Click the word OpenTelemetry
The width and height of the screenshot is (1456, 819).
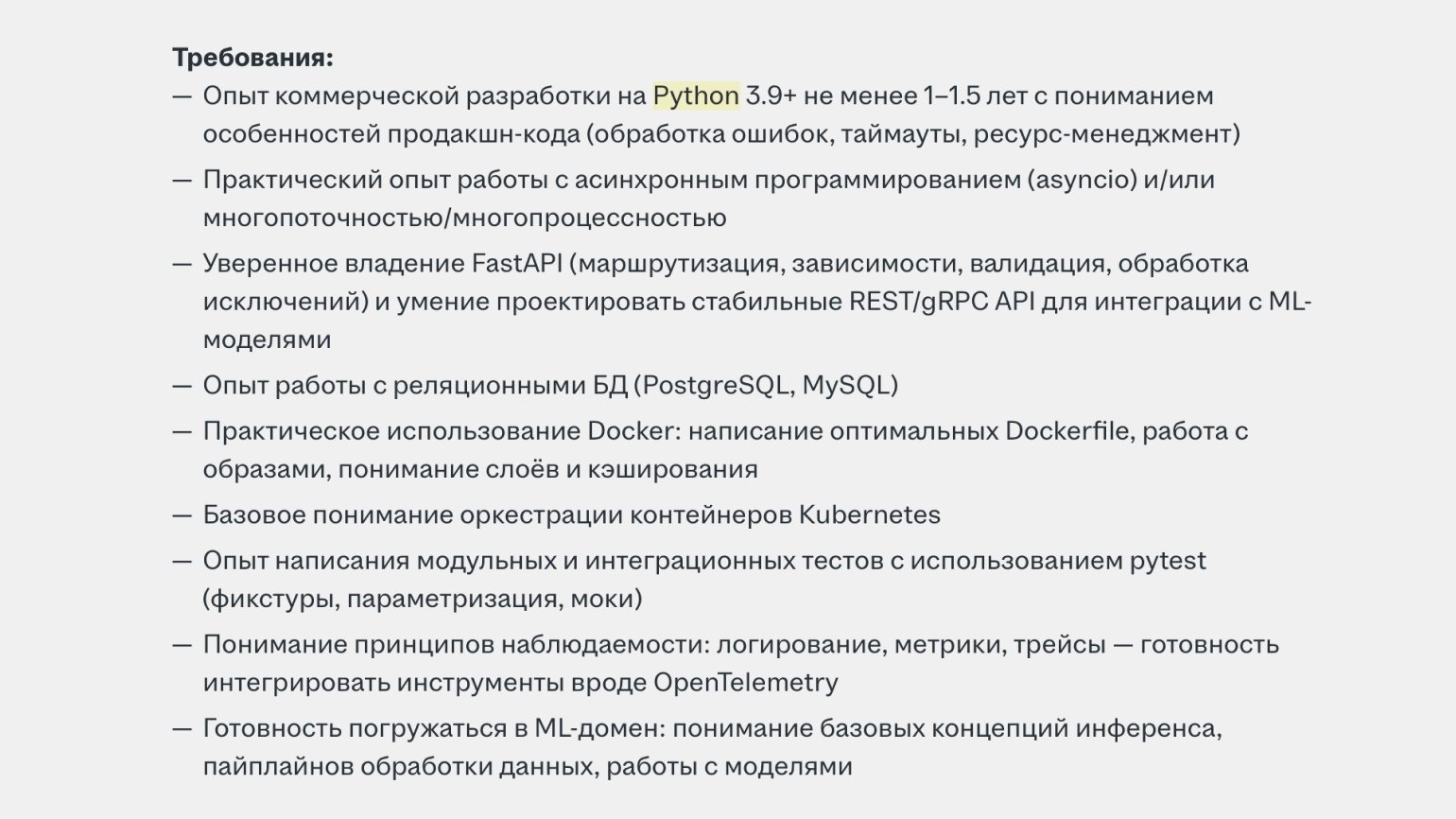[746, 683]
